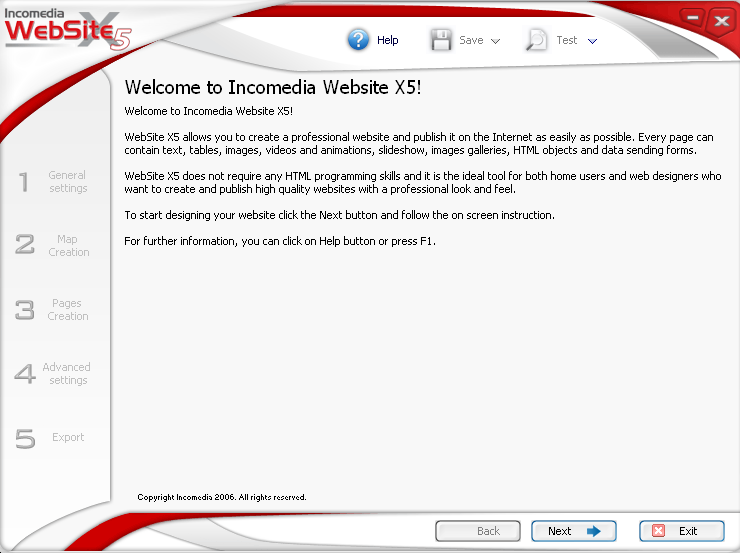This screenshot has width=740, height=553.
Task: Click the number 2 step icon
Action: [25, 244]
